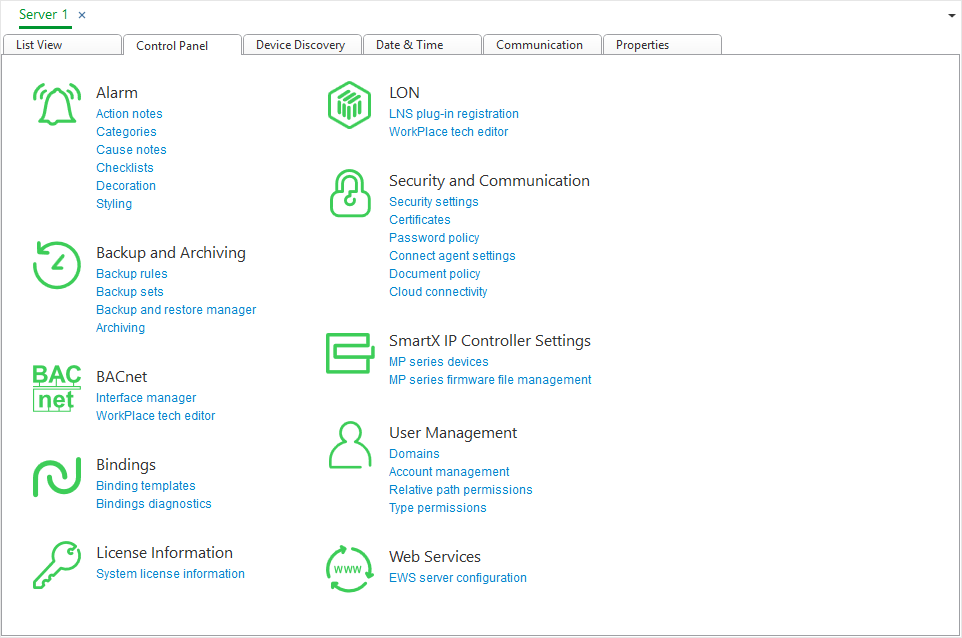Click the BACnet logo icon

pyautogui.click(x=56, y=388)
